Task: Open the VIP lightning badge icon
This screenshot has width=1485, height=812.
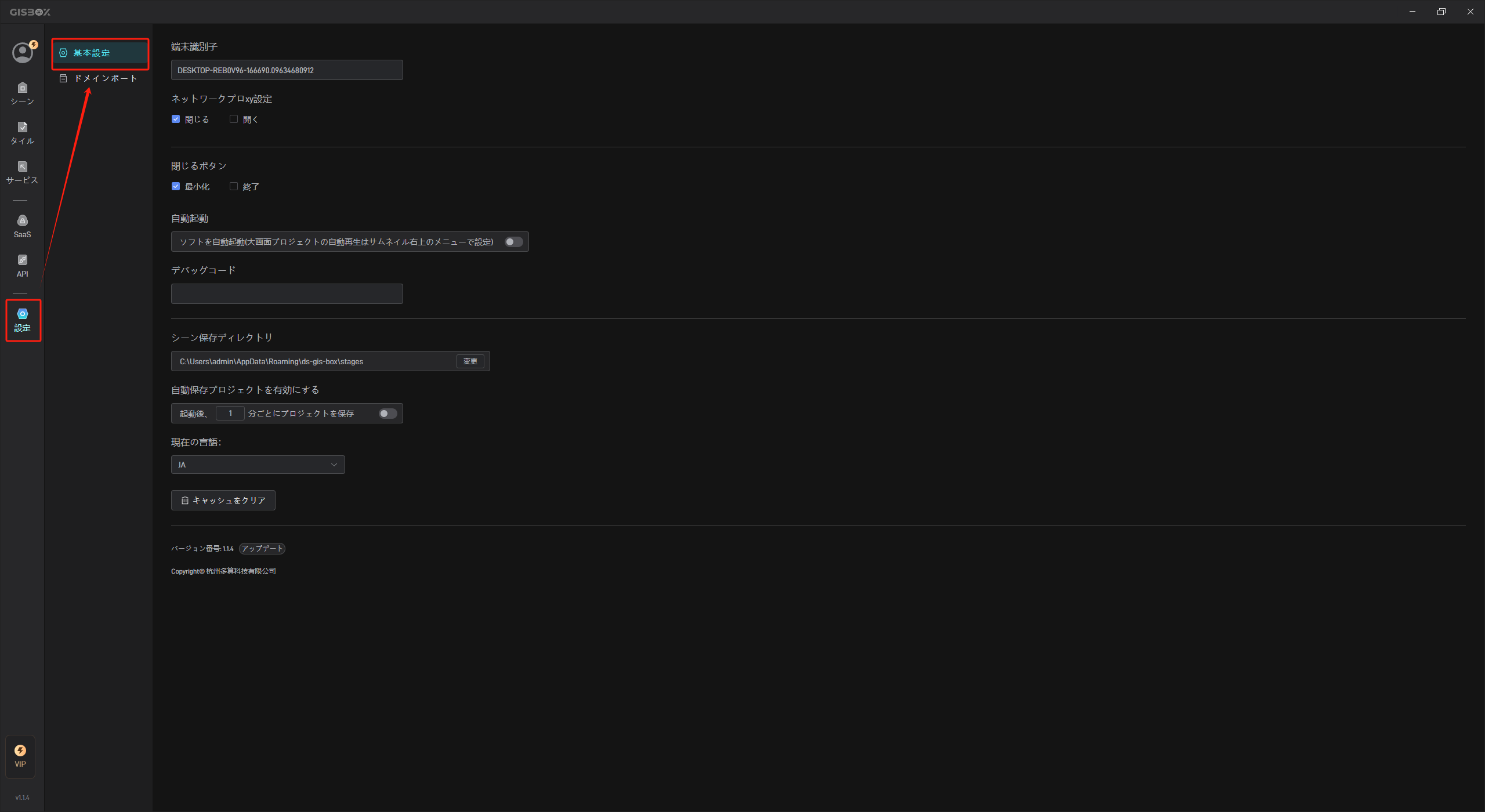Action: [x=20, y=756]
